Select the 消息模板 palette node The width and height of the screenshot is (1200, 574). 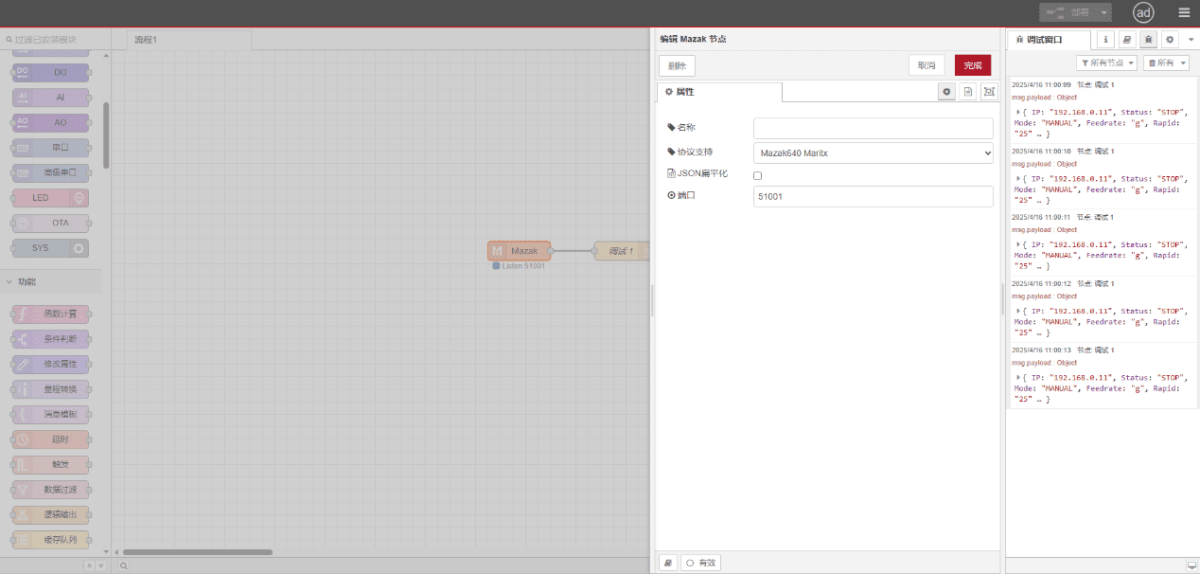[51, 414]
